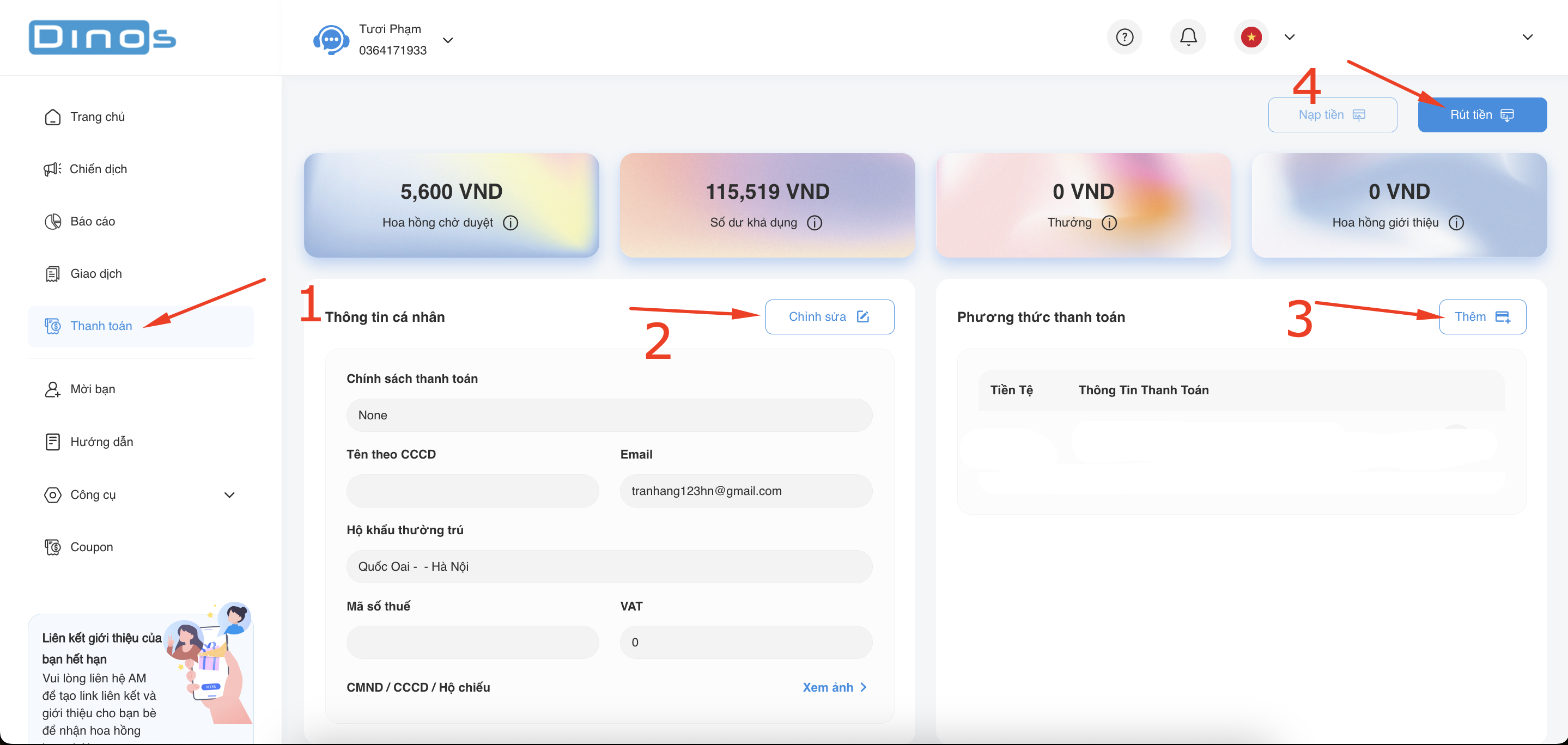Click the Thông Tin Thanh Toán column header

tap(1143, 390)
